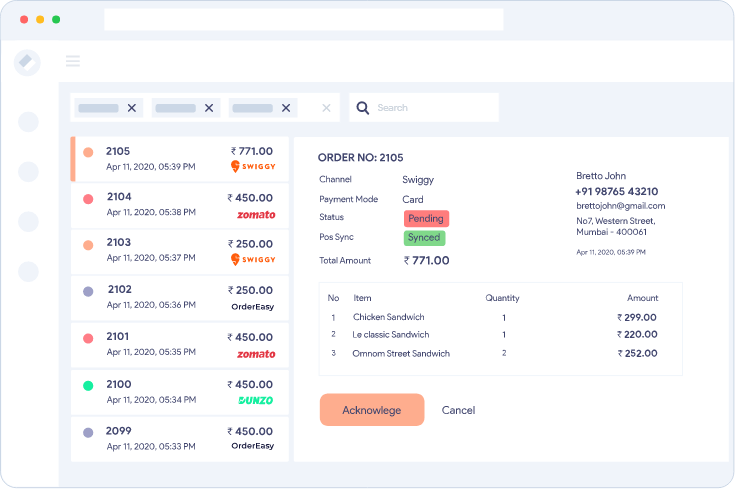Select order 2103 in the list
The image size is (735, 489).
click(180, 250)
